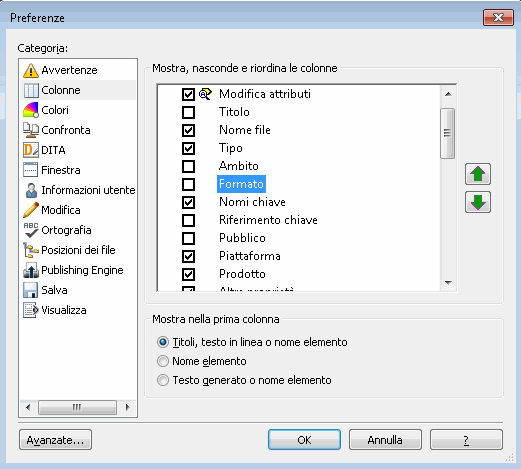
Task: Open the Confronta compare icon
Action: (31, 130)
